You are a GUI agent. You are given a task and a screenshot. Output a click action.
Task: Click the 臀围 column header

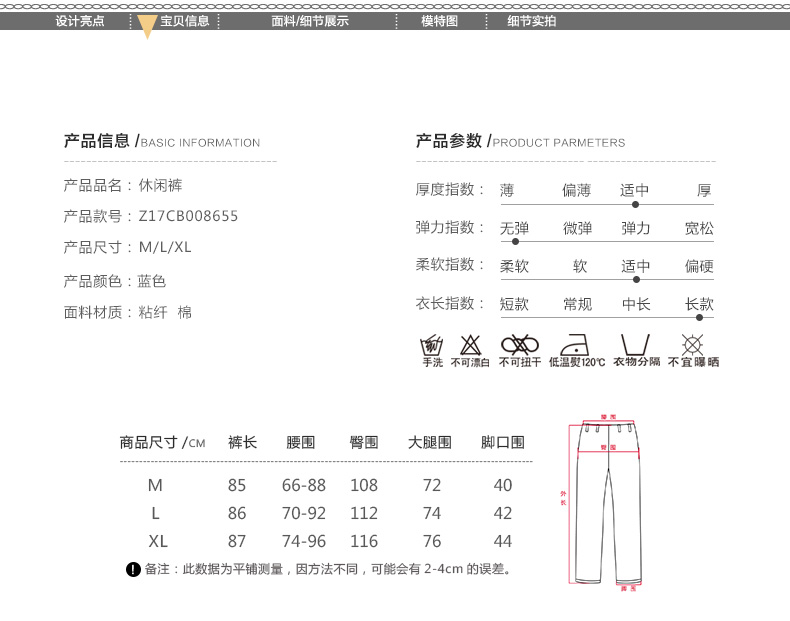364,442
